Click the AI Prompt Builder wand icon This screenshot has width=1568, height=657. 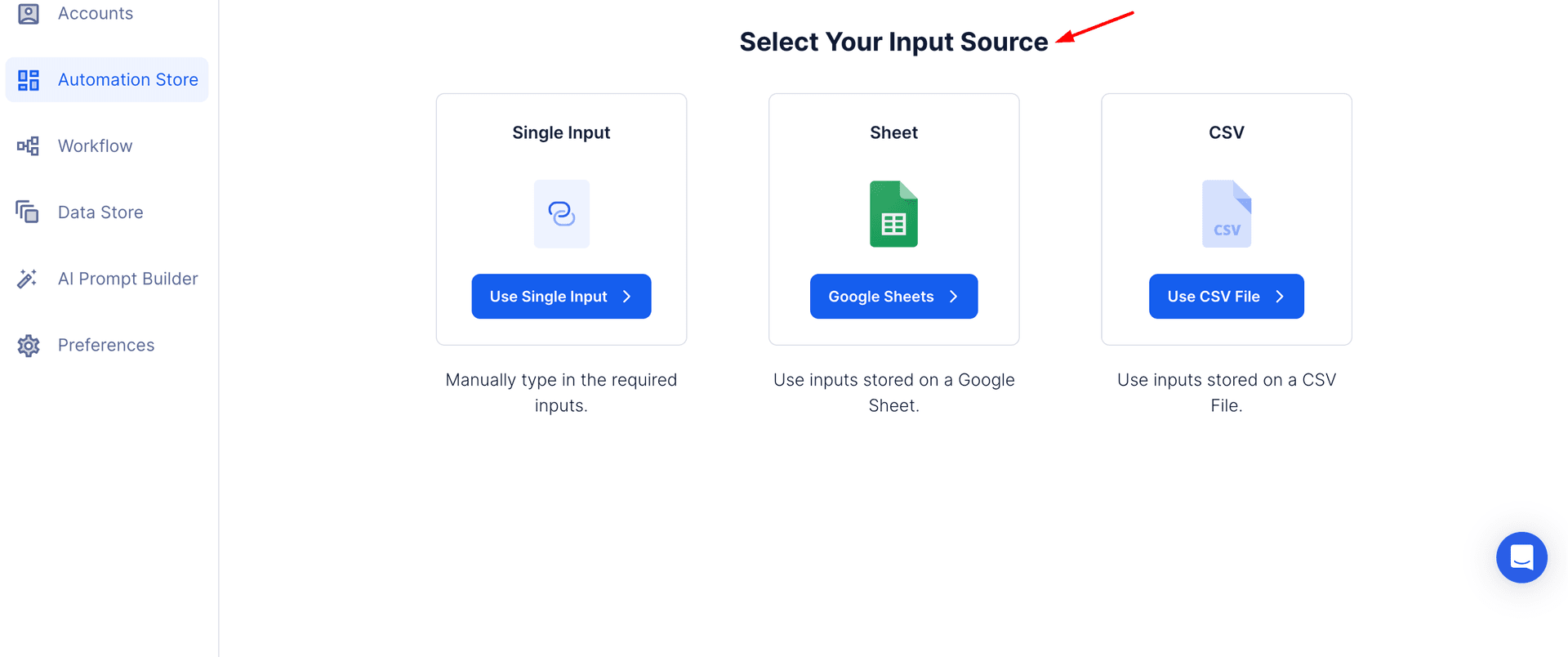click(28, 279)
